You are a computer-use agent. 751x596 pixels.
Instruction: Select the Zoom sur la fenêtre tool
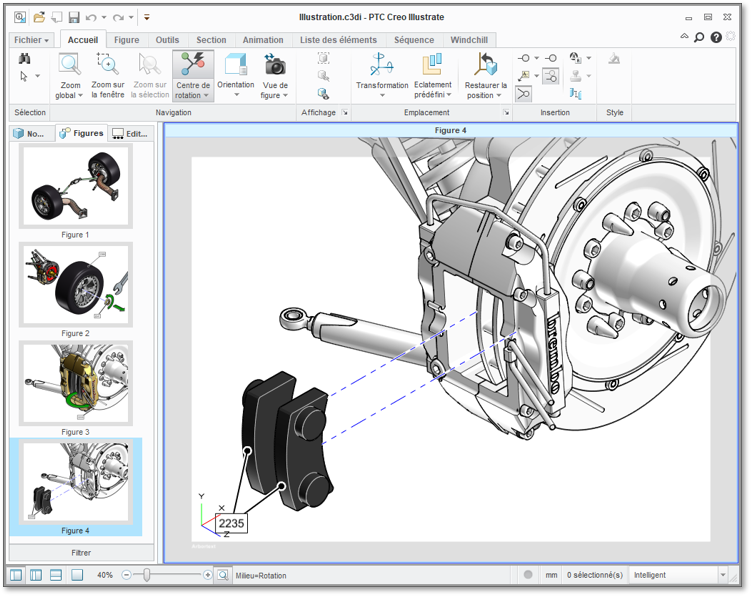pyautogui.click(x=107, y=66)
